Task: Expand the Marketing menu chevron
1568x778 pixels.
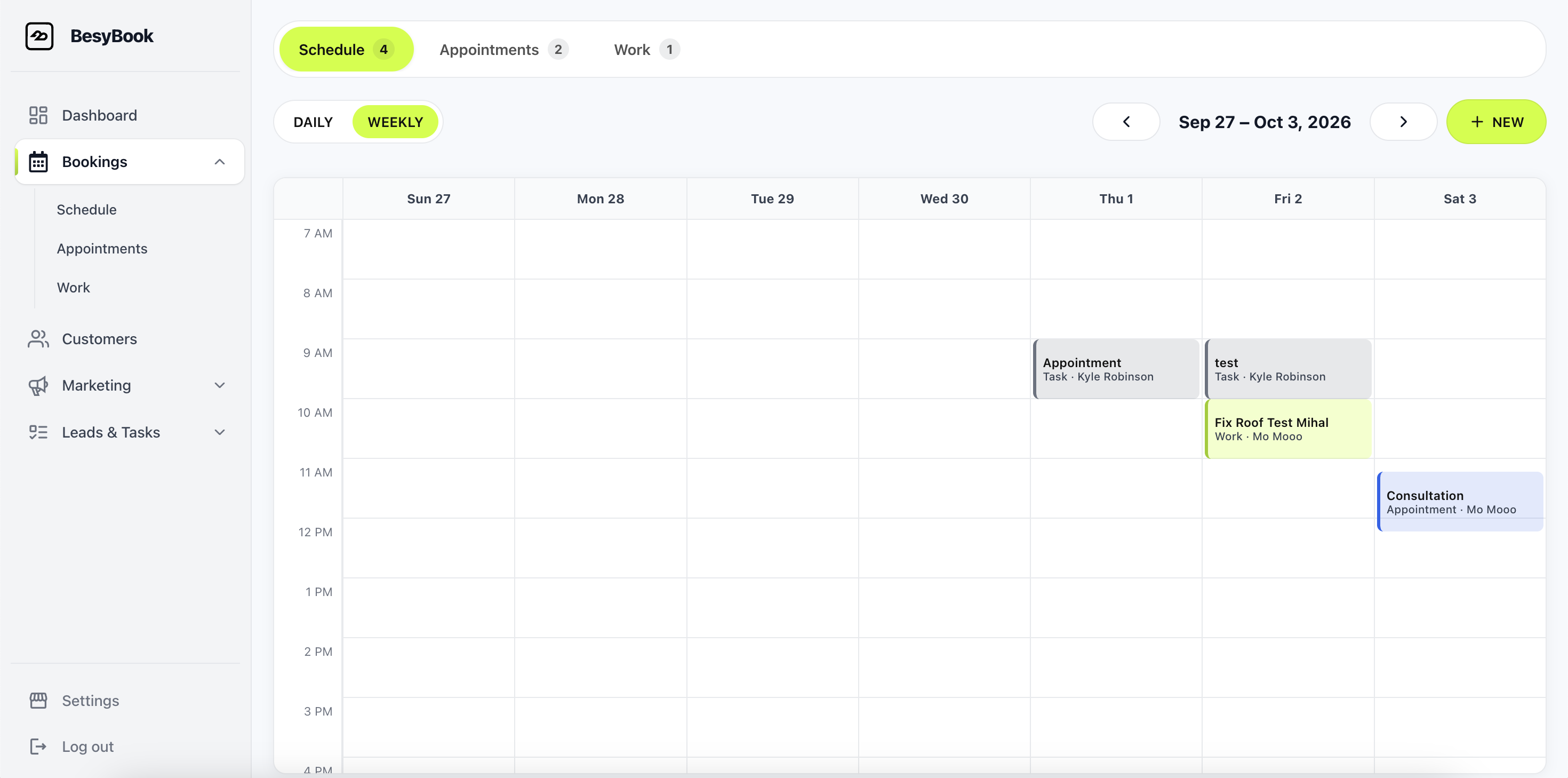Action: click(x=220, y=385)
